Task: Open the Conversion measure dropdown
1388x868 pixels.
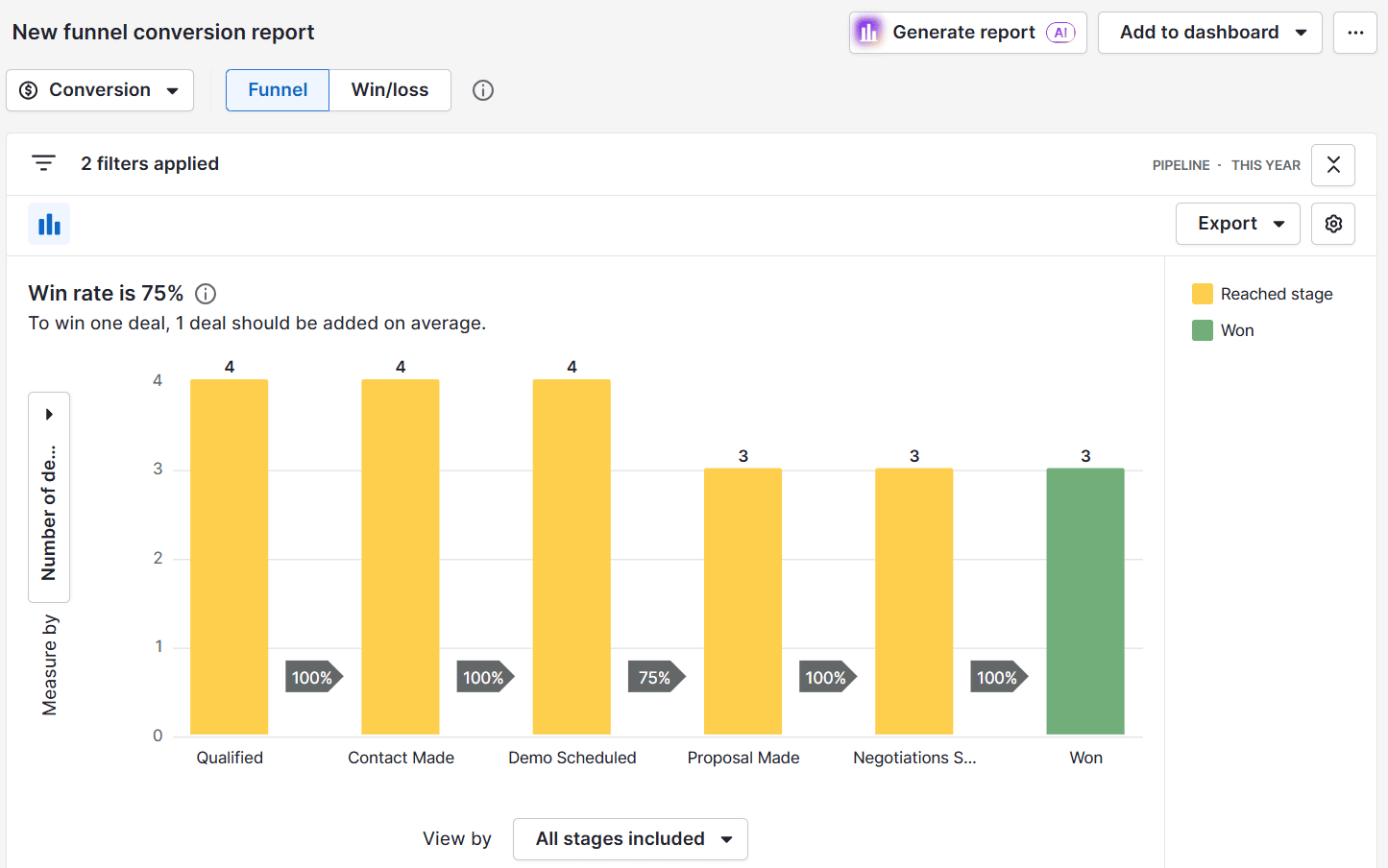Action: coord(100,89)
